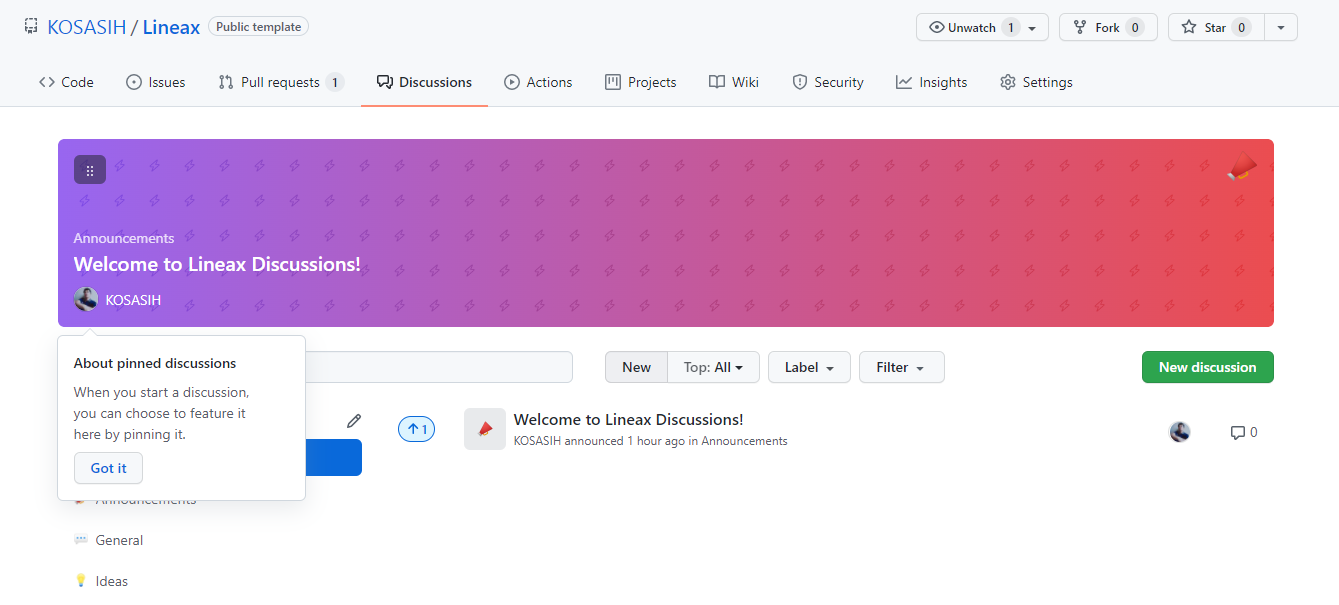Upvote the Welcome to Lineax discussion

416,430
